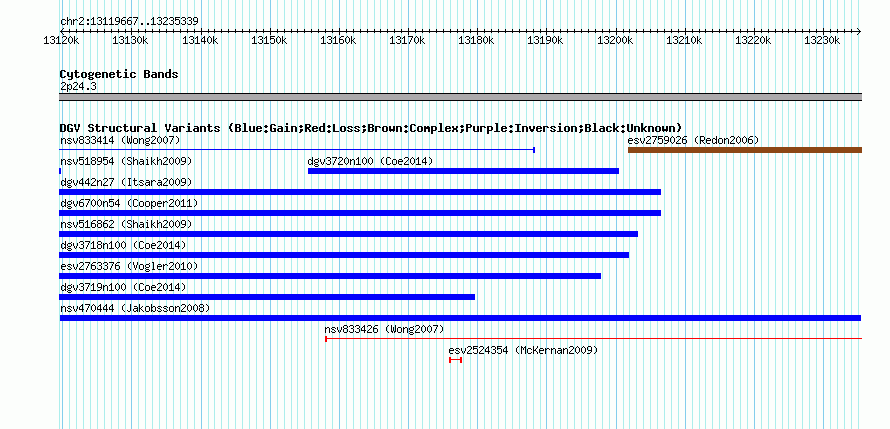Click the Cytogenetic Bands track title

[x=119, y=74]
